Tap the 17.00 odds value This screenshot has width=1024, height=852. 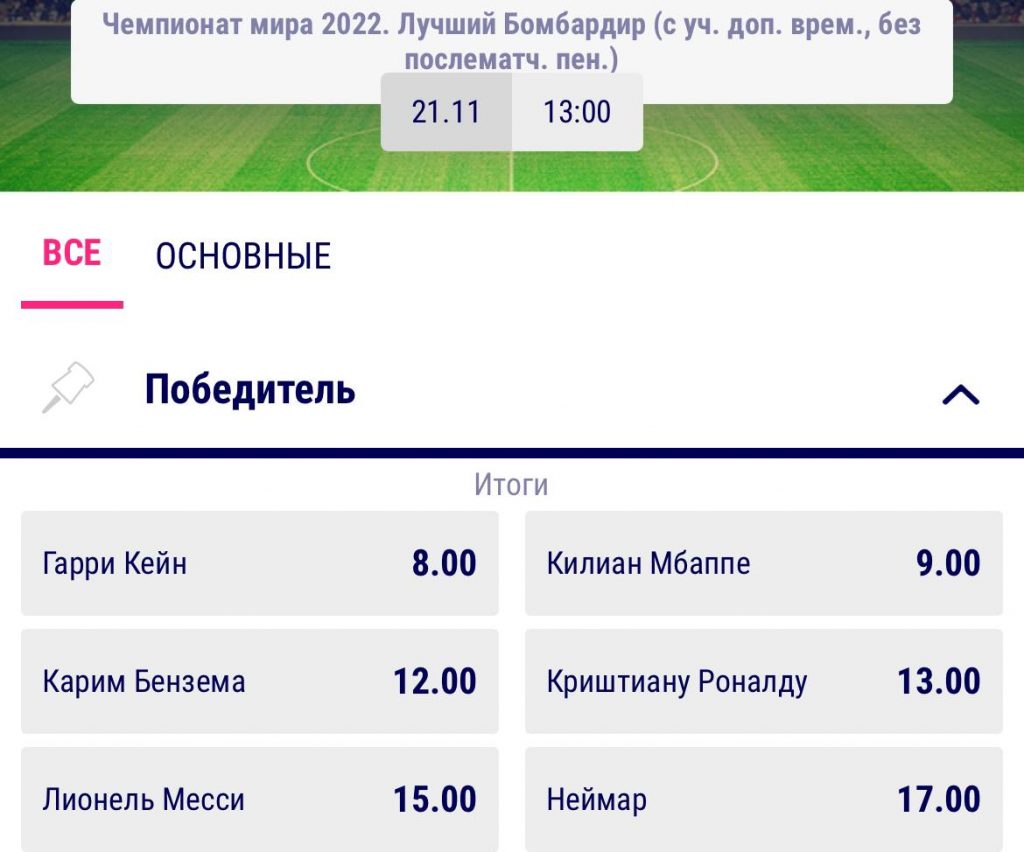[x=938, y=800]
